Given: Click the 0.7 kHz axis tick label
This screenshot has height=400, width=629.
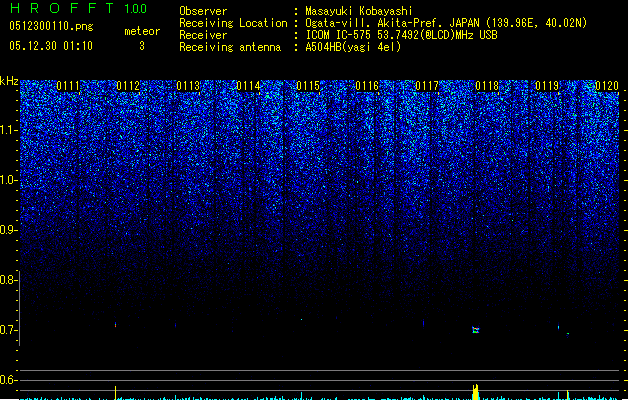Looking at the screenshot, I should [9, 330].
